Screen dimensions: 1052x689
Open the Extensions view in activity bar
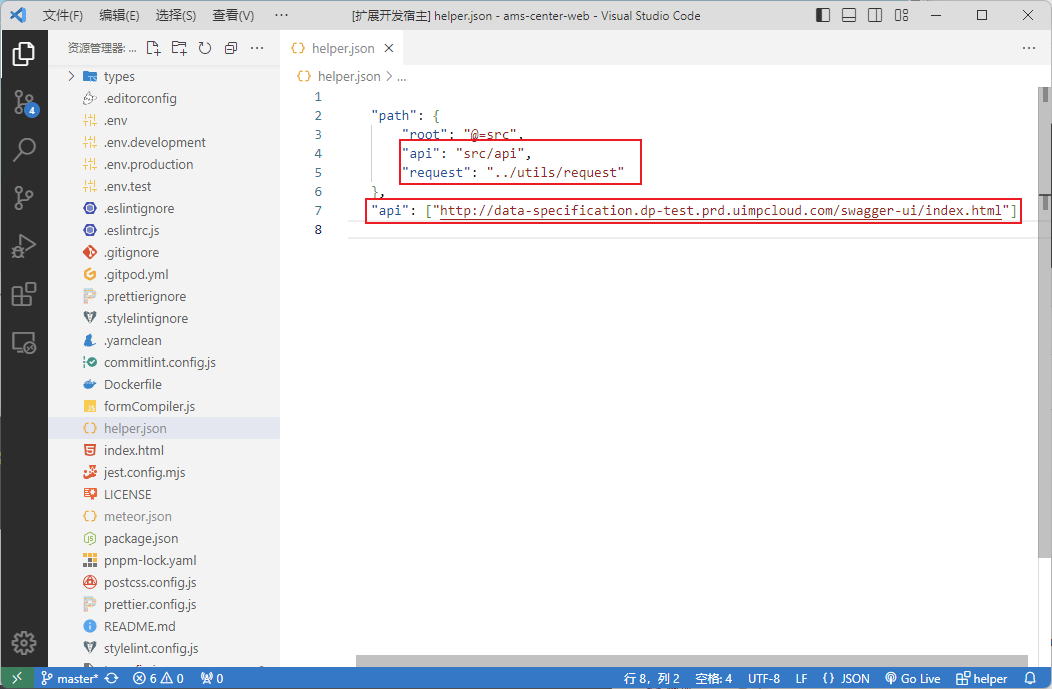24,294
